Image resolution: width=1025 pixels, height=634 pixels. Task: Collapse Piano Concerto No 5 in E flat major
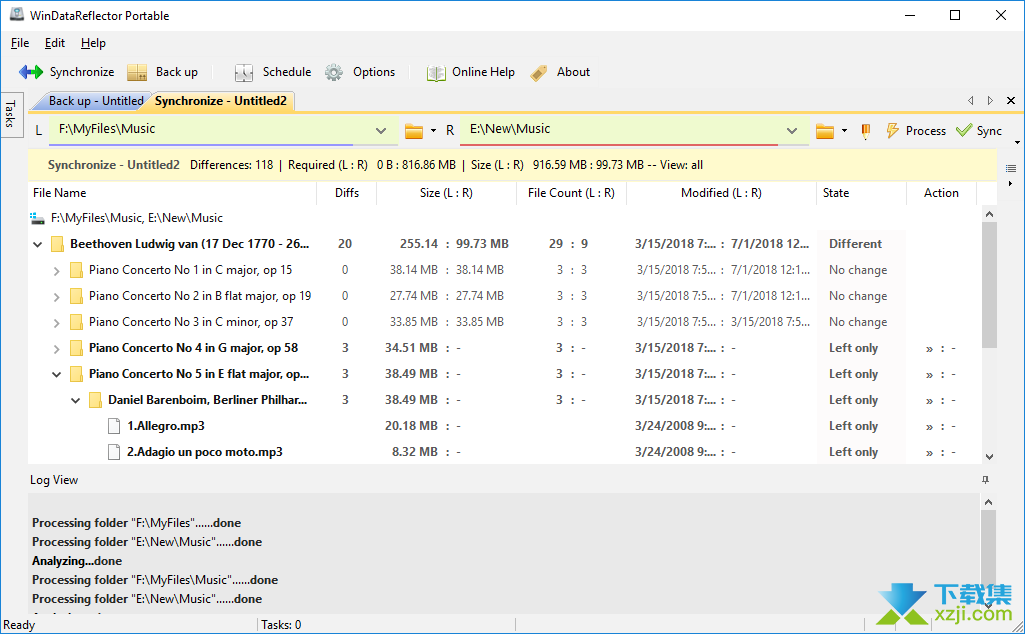(56, 375)
